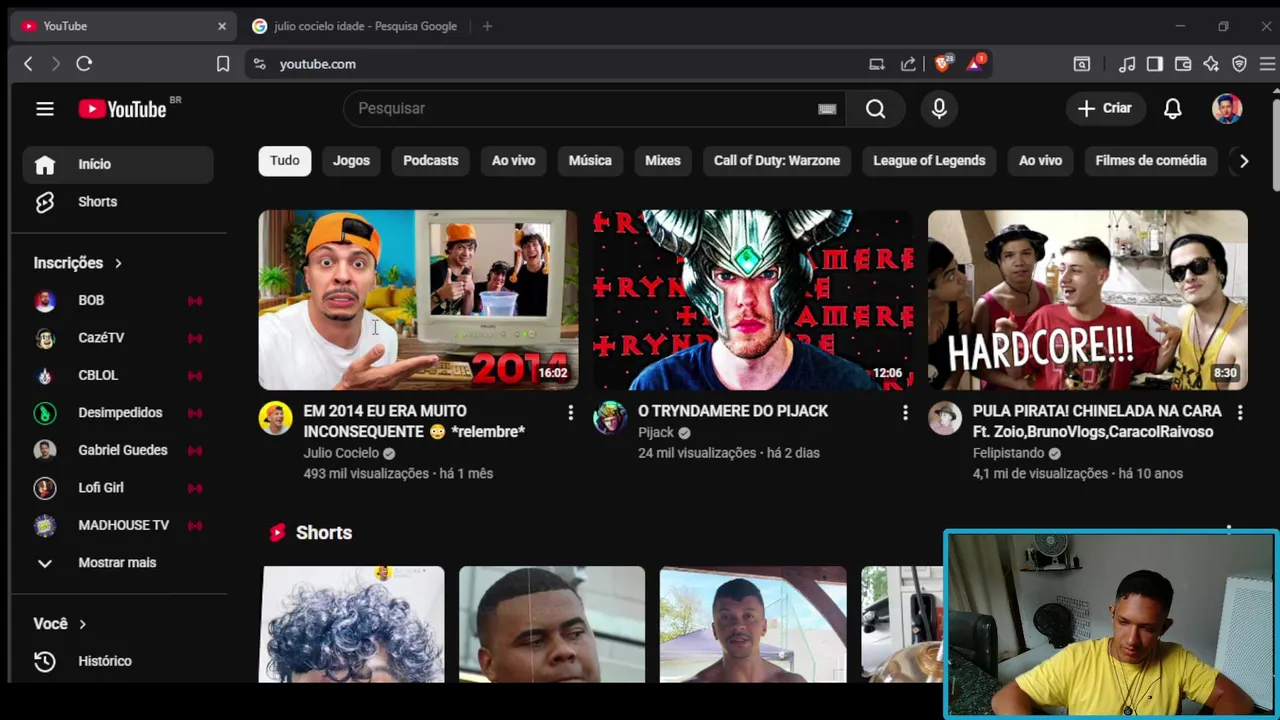
Task: Open the tab search icon in toolbar
Action: pyautogui.click(x=1081, y=64)
